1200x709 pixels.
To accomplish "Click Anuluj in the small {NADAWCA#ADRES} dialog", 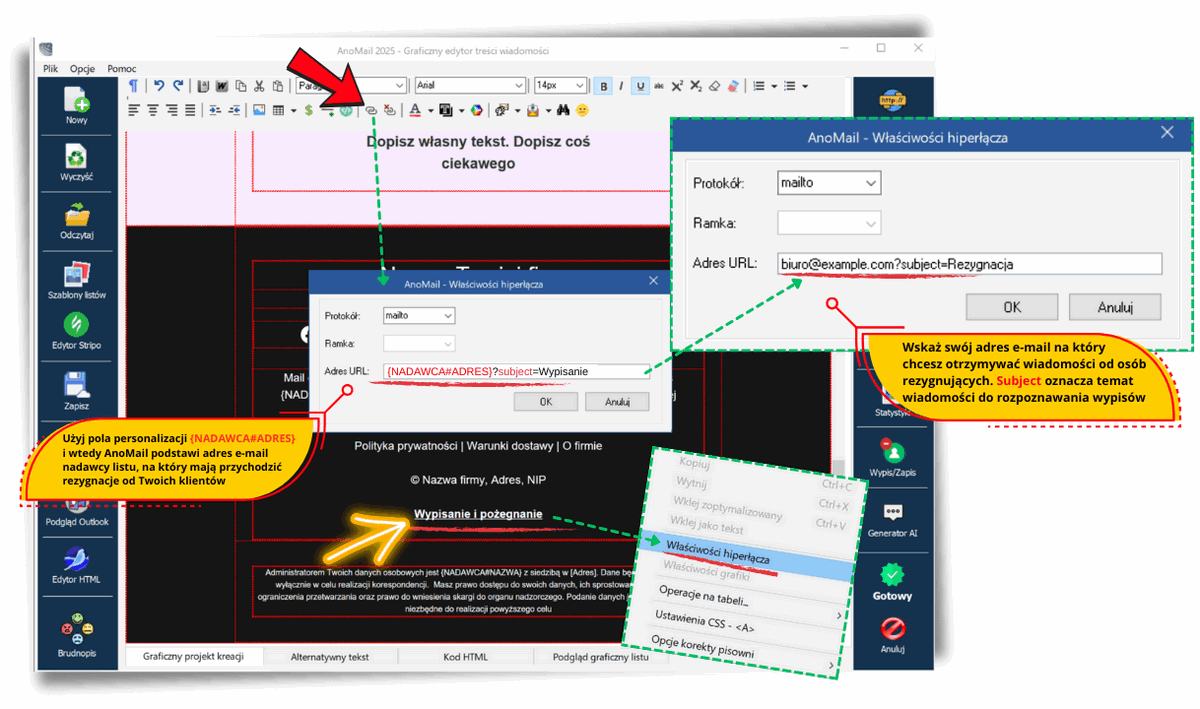I will pos(617,401).
